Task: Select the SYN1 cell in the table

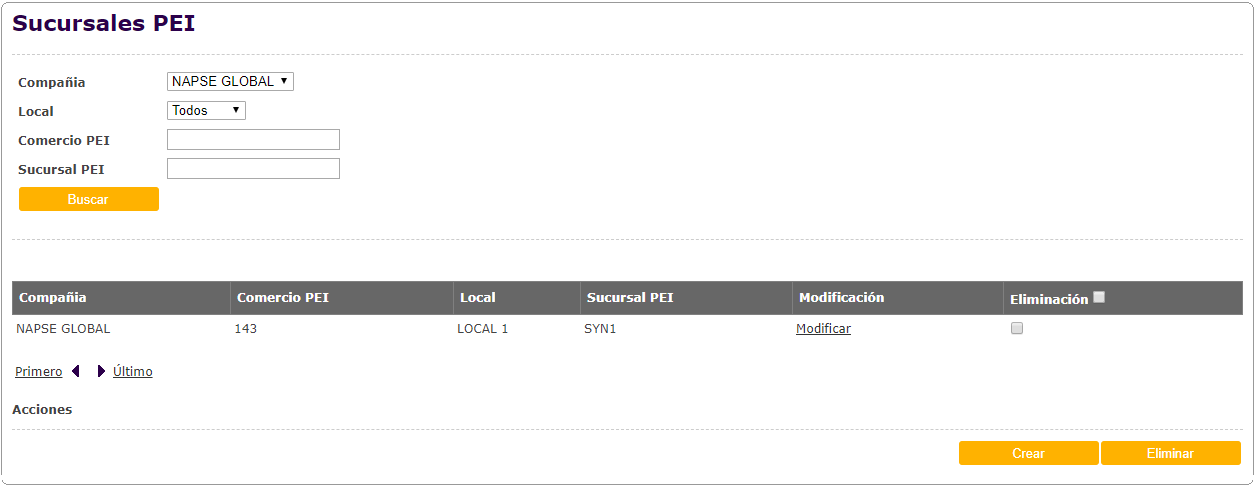Action: click(600, 328)
